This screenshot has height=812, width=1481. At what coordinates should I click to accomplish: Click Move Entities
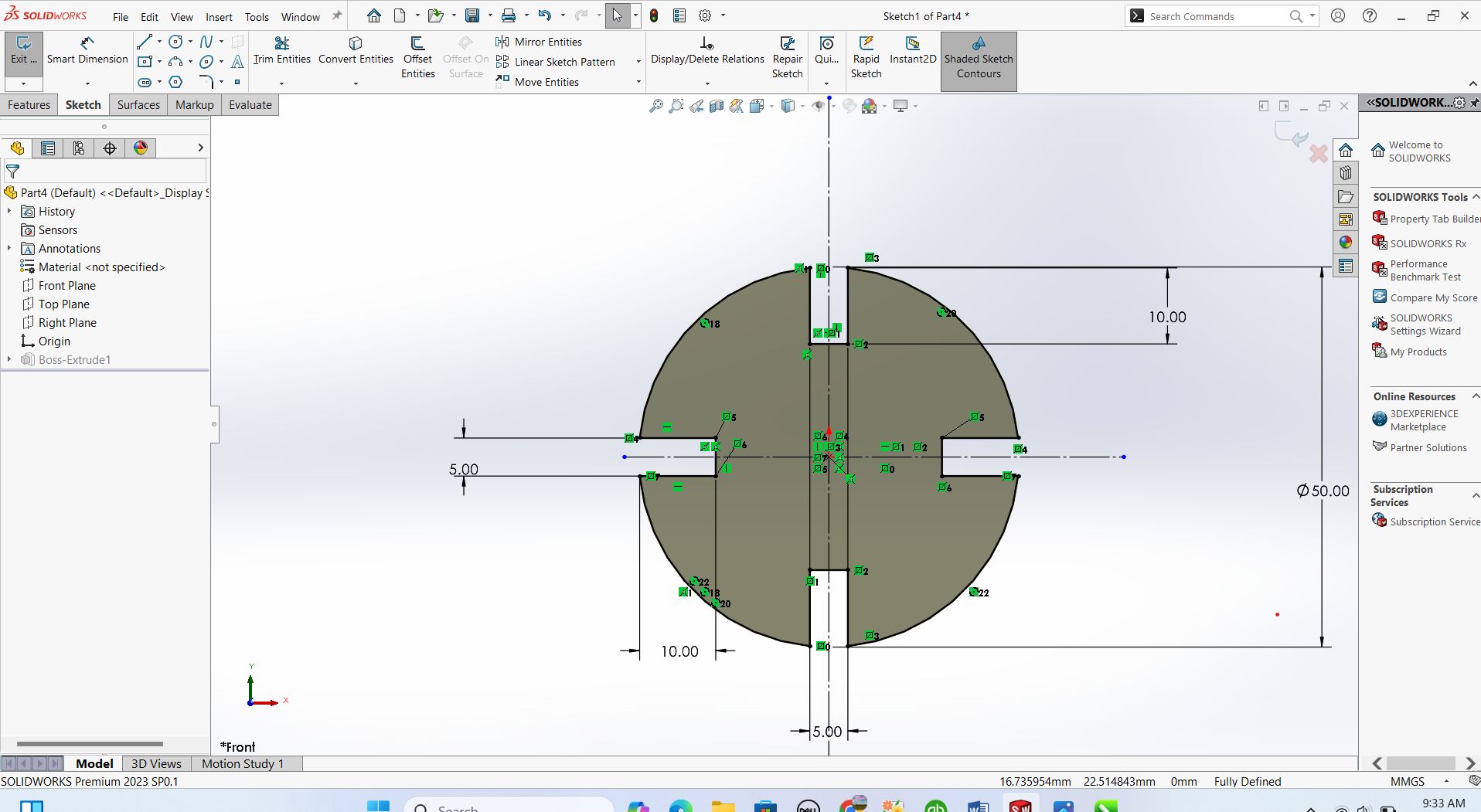[537, 82]
